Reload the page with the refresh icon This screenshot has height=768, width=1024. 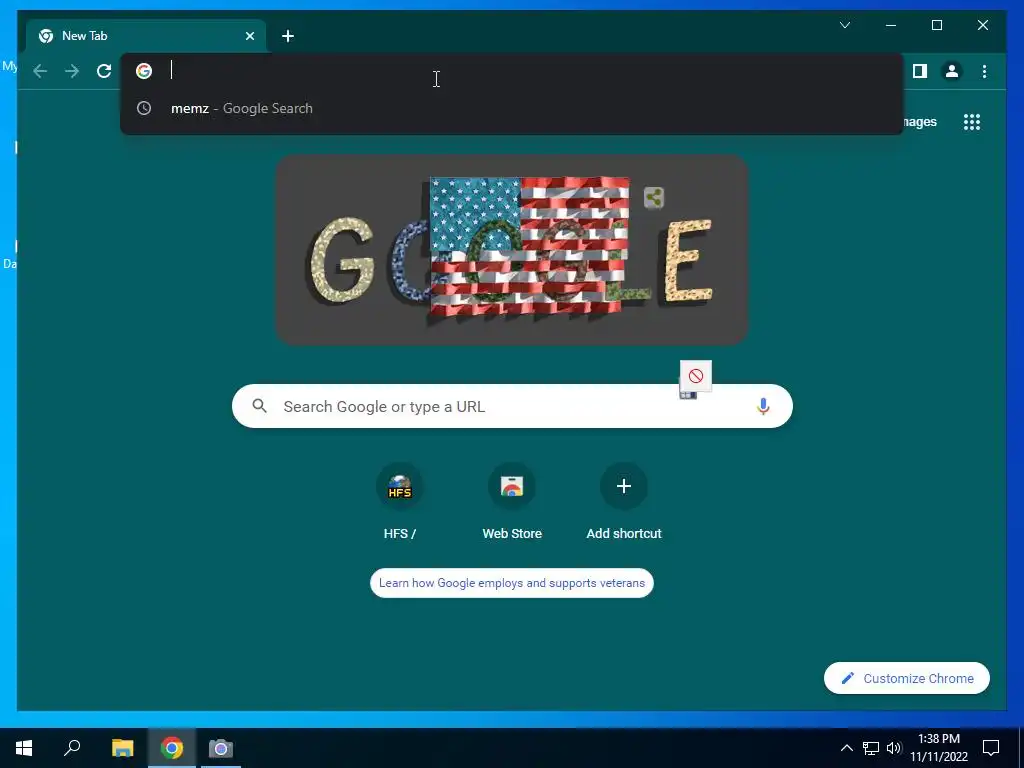click(x=104, y=71)
